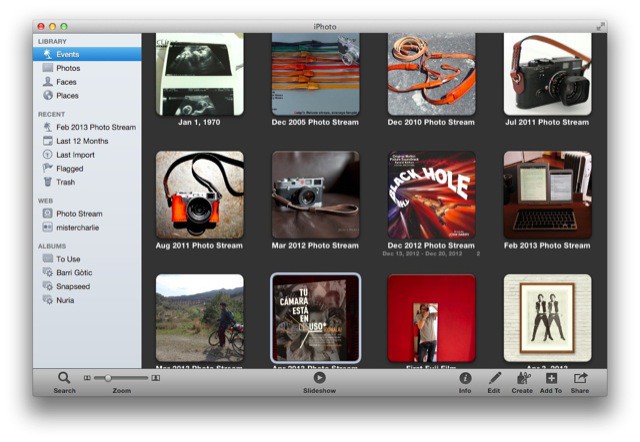Screen dimensions: 640x442
Task: Start the Slideshow playback
Action: (x=319, y=378)
